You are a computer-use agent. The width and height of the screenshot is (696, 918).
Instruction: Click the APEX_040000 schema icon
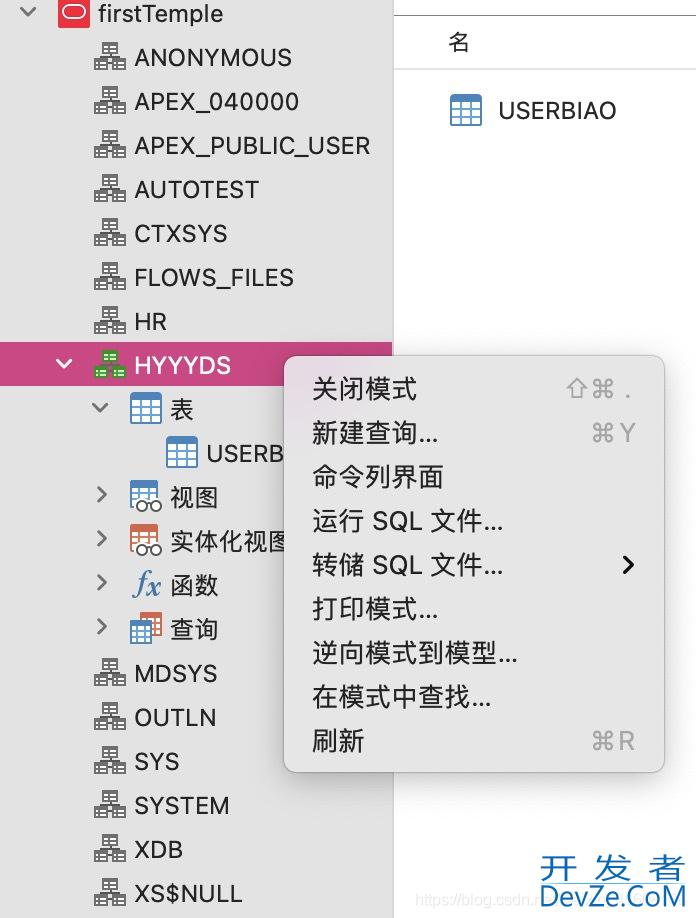[x=109, y=101]
